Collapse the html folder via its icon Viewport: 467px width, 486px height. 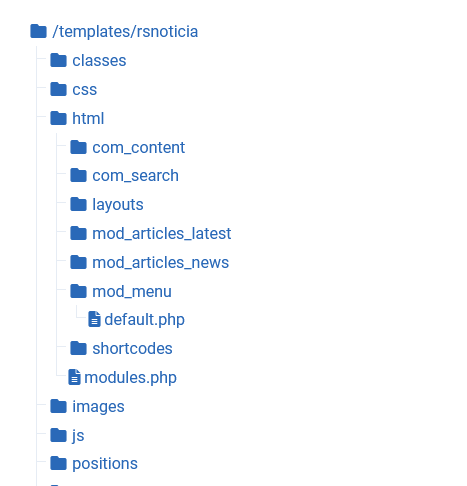(x=58, y=118)
